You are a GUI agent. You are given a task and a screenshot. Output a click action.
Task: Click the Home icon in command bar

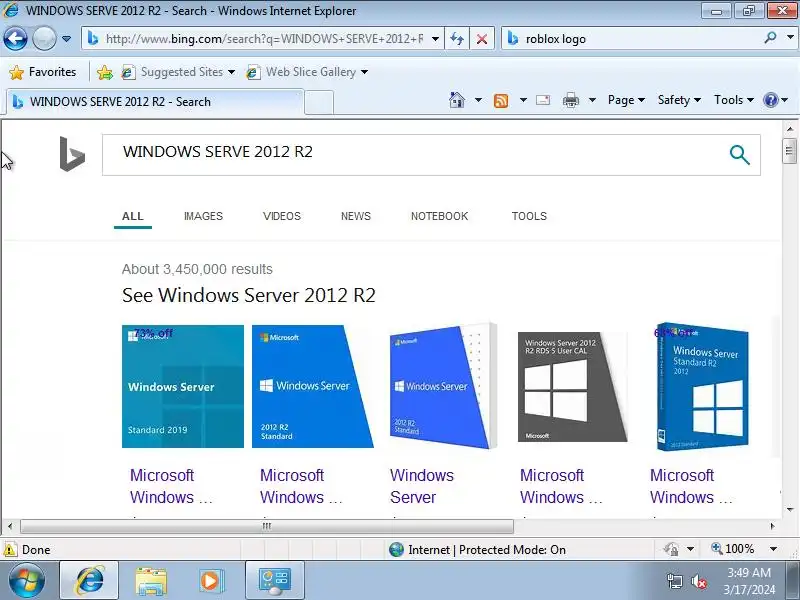point(457,100)
